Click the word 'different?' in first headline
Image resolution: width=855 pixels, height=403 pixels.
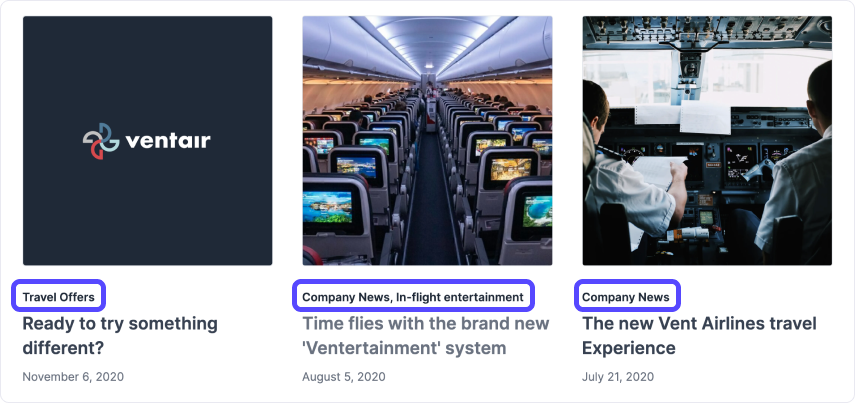click(x=63, y=348)
